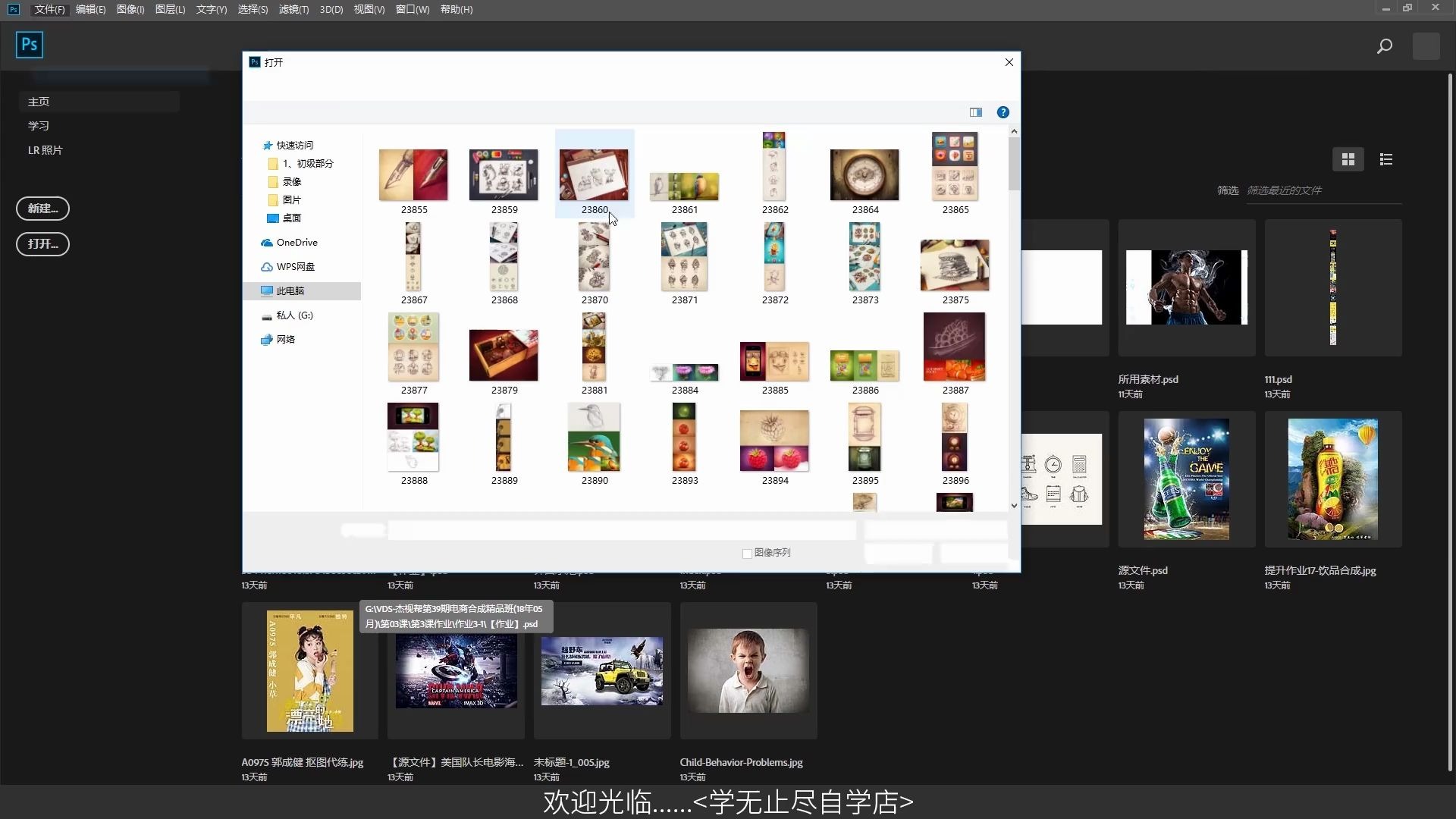Select 此电脑 in the navigation tree
The height and width of the screenshot is (819, 1456).
(290, 291)
